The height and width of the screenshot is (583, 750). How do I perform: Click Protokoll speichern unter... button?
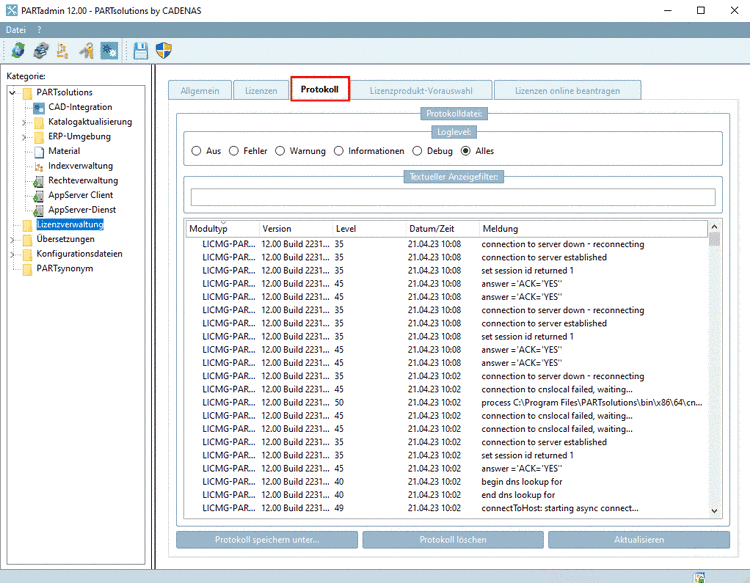pos(267,540)
